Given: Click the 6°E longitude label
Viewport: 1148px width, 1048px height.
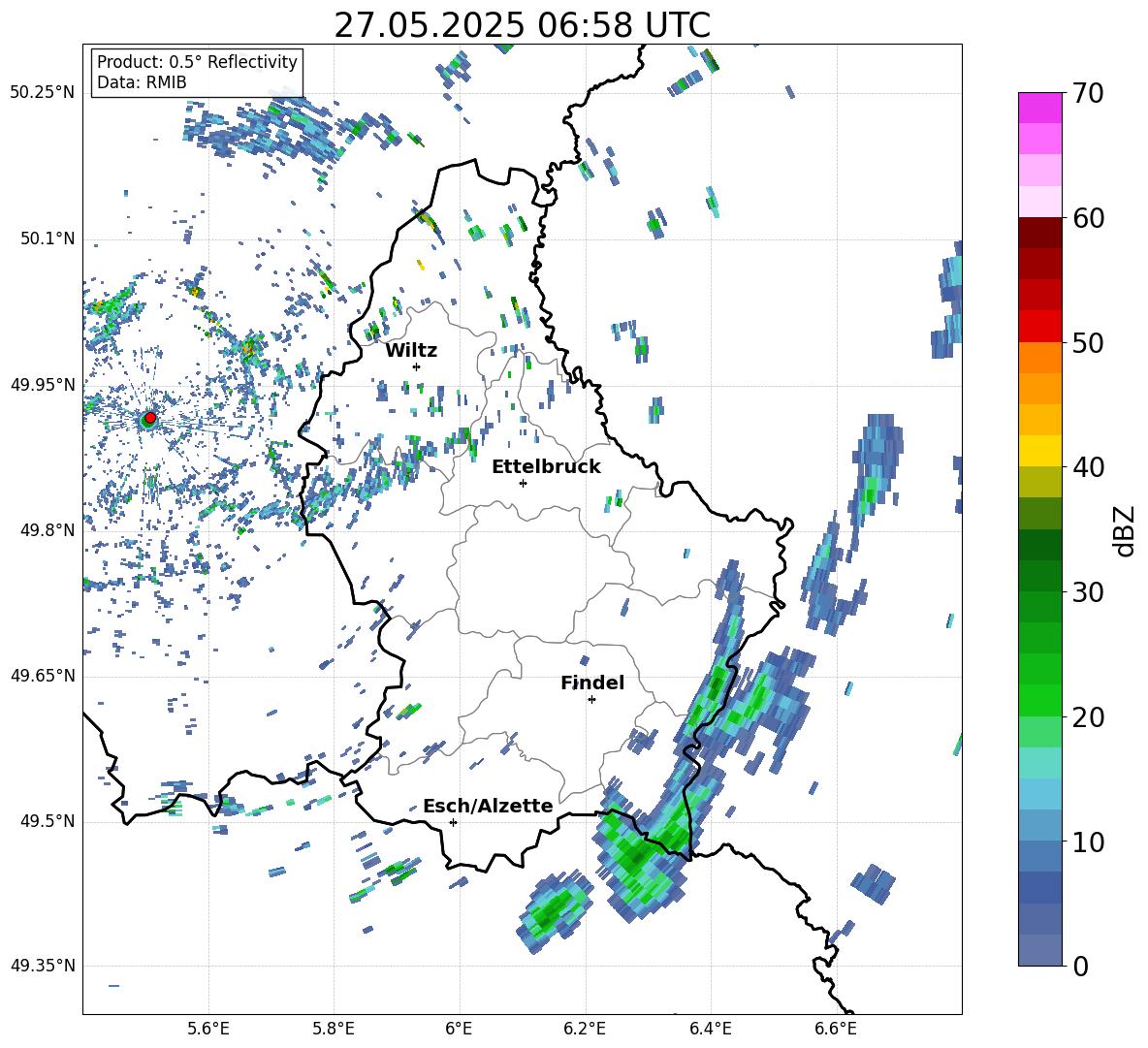Looking at the screenshot, I should click(x=459, y=1029).
